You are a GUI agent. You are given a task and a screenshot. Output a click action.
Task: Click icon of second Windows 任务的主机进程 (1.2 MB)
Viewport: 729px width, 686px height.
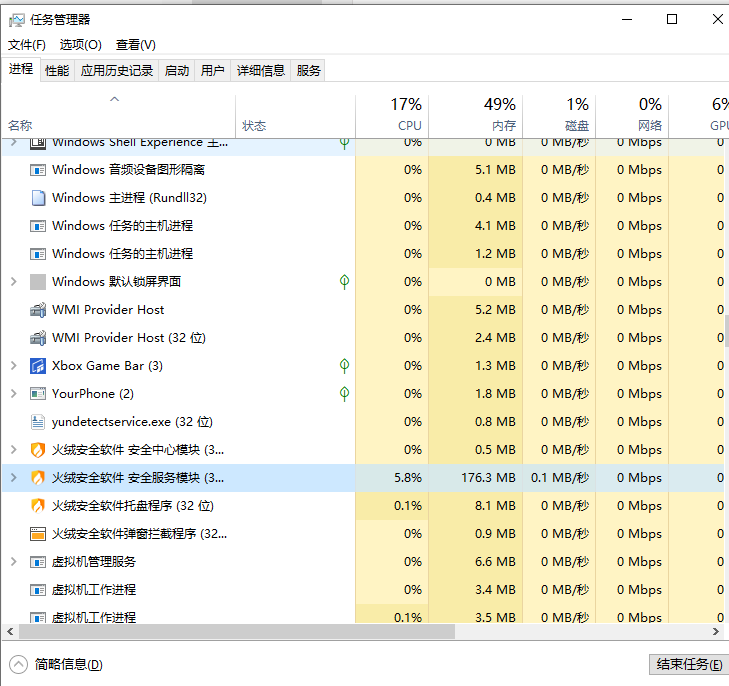click(38, 254)
